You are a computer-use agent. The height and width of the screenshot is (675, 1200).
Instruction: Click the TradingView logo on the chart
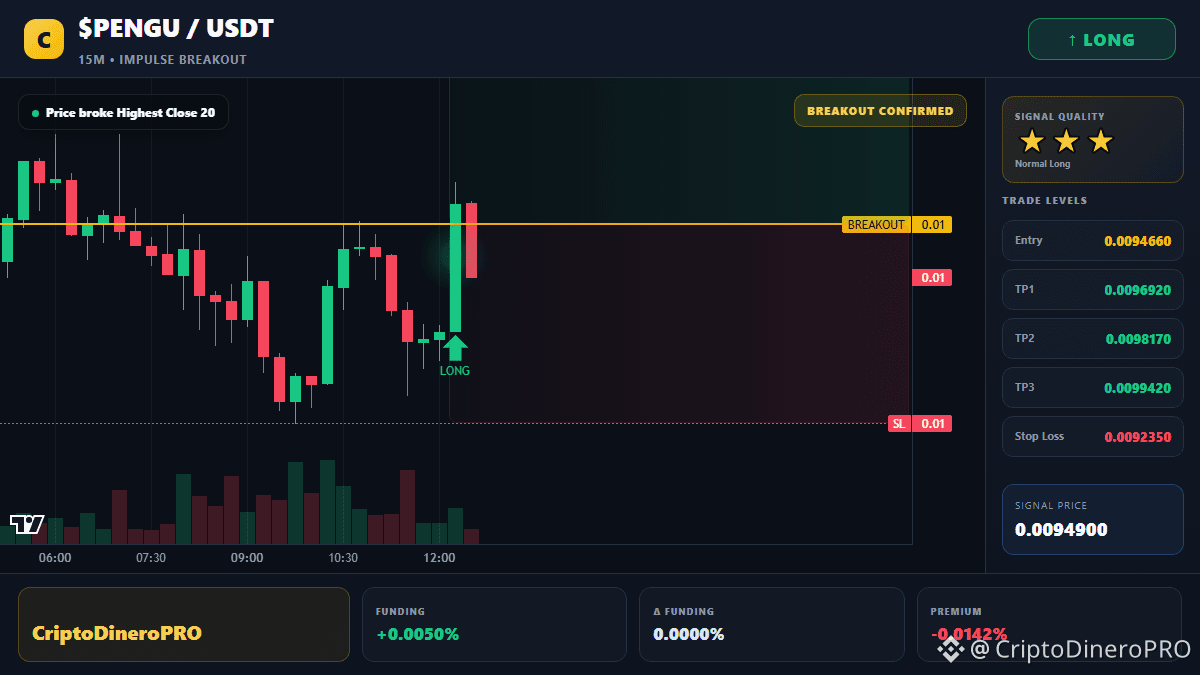27,524
